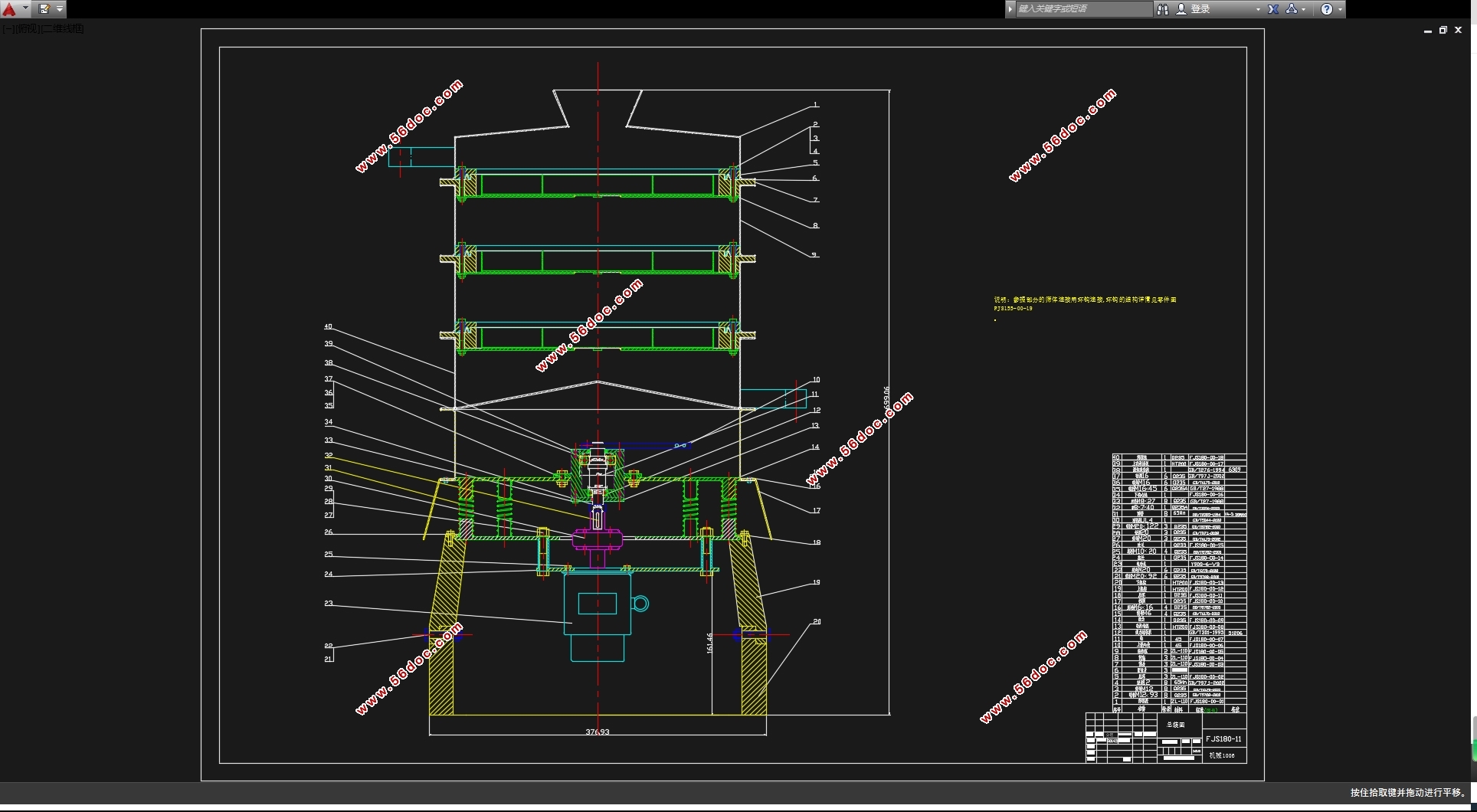Click the [-] viewport controls label

point(7,29)
